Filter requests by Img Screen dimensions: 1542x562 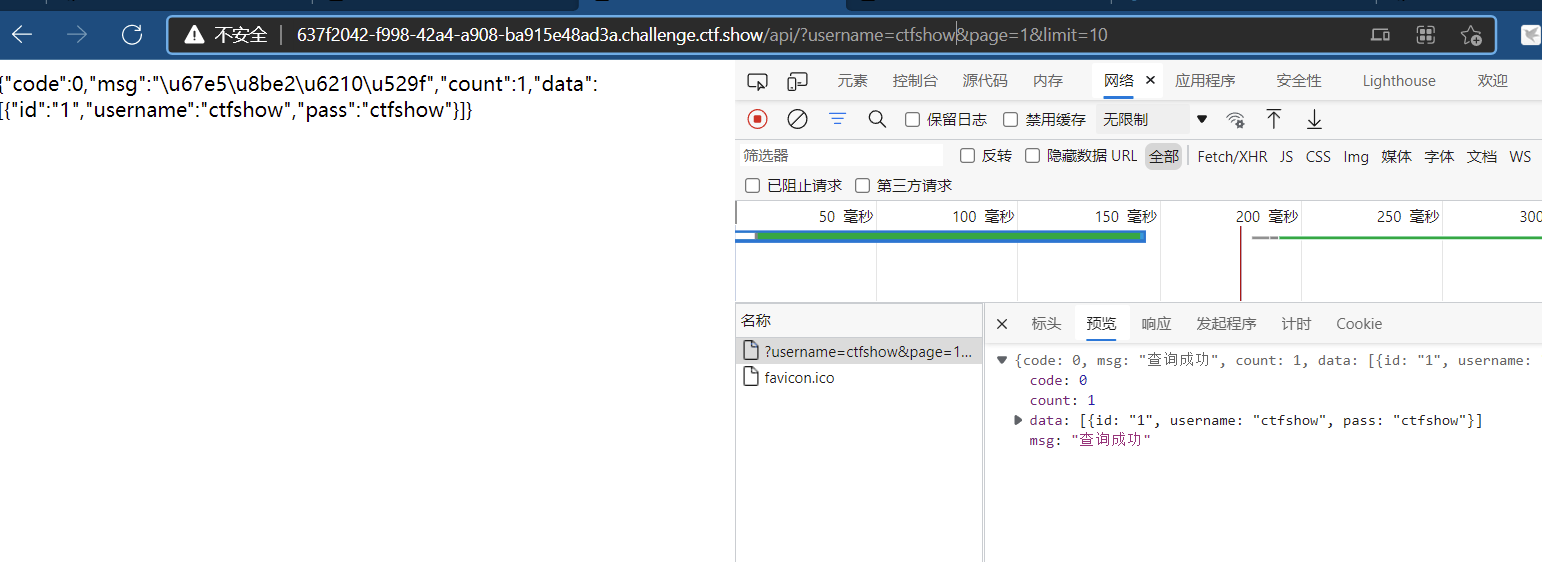pos(1356,156)
